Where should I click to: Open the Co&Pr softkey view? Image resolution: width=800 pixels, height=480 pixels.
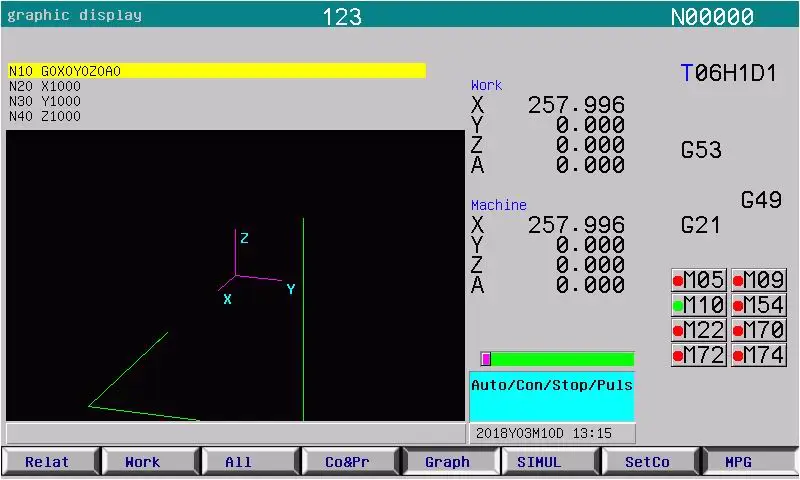tap(349, 462)
